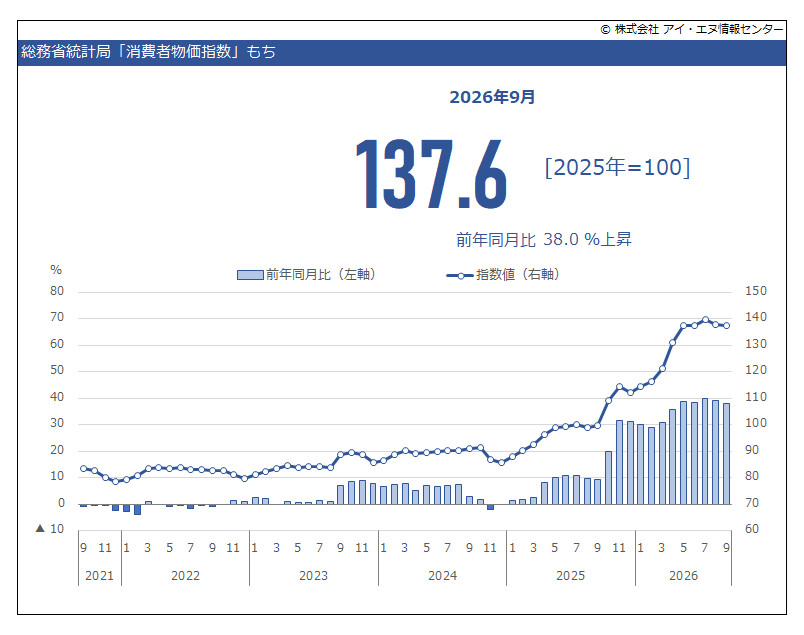Click the year label 2021
Image resolution: width=804 pixels, height=635 pixels.
(99, 576)
